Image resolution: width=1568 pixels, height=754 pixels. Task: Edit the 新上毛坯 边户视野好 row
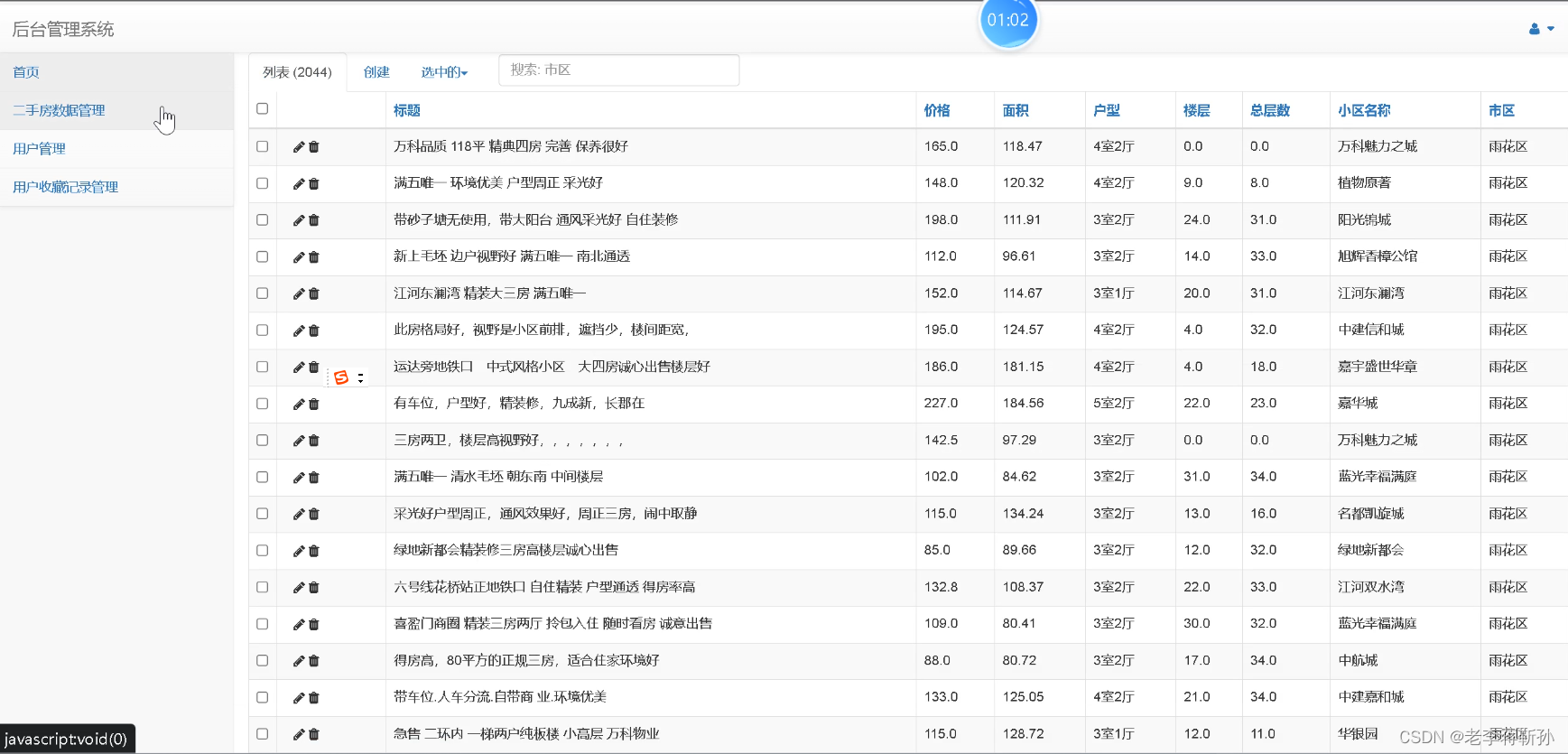(x=299, y=257)
